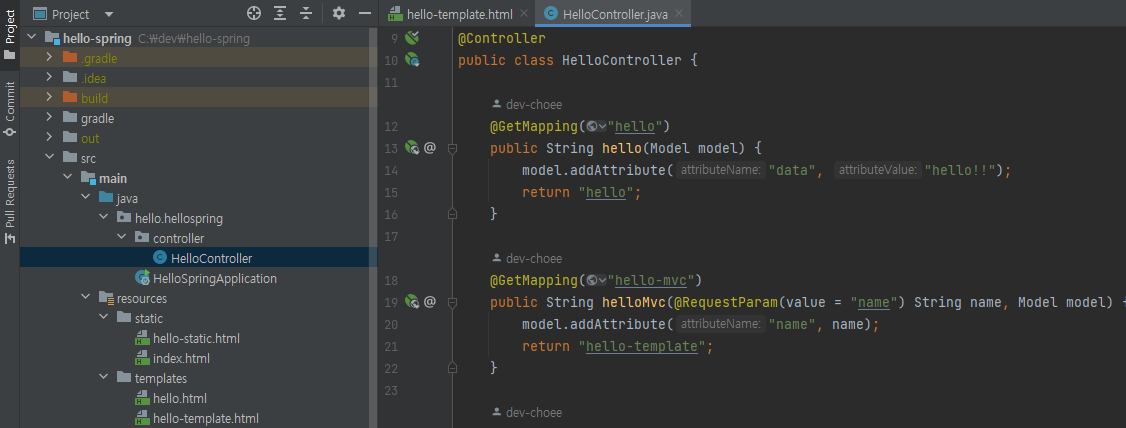Click the fold end marker on line 22
Screen dimensions: 1126x428
[452, 368]
